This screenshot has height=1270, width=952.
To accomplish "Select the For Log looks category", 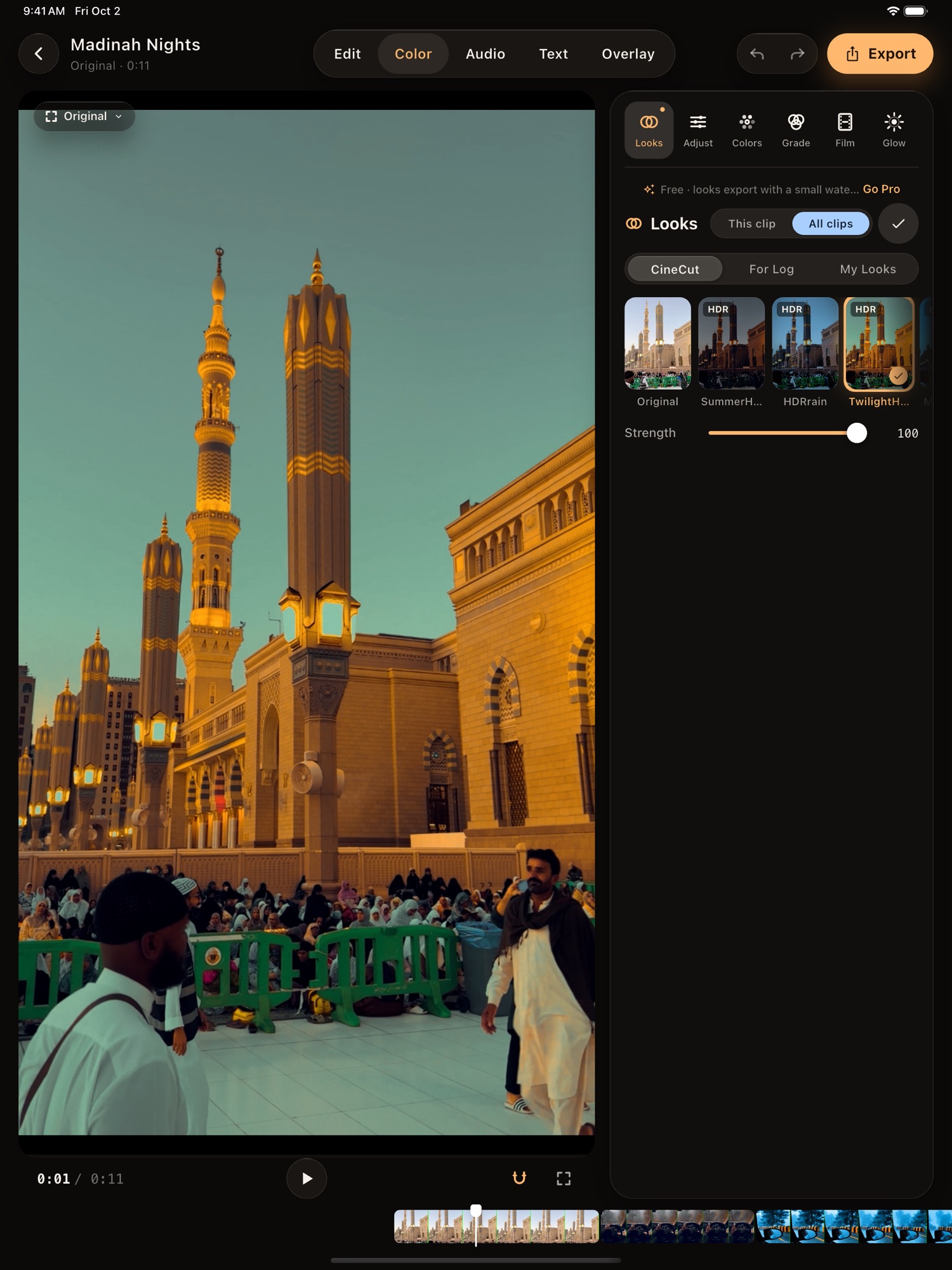I will [x=771, y=269].
